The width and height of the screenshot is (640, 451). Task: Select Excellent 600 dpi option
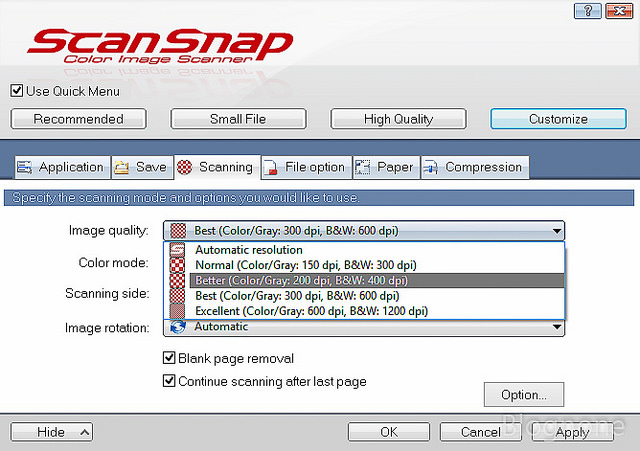364,311
